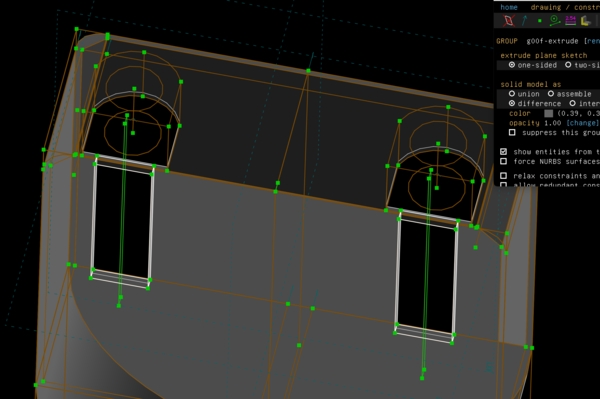Click the color value (0.39, text
The height and width of the screenshot is (399, 600).
pyautogui.click(x=570, y=114)
